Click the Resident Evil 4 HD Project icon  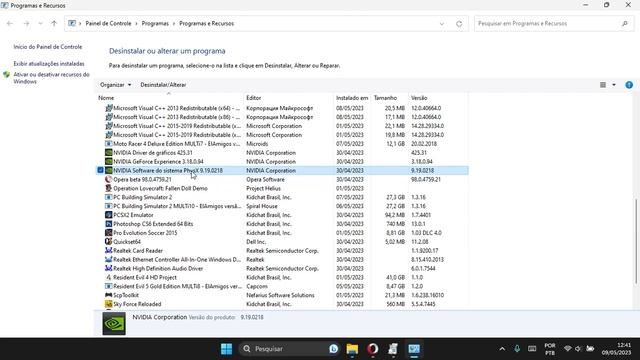[x=109, y=277]
